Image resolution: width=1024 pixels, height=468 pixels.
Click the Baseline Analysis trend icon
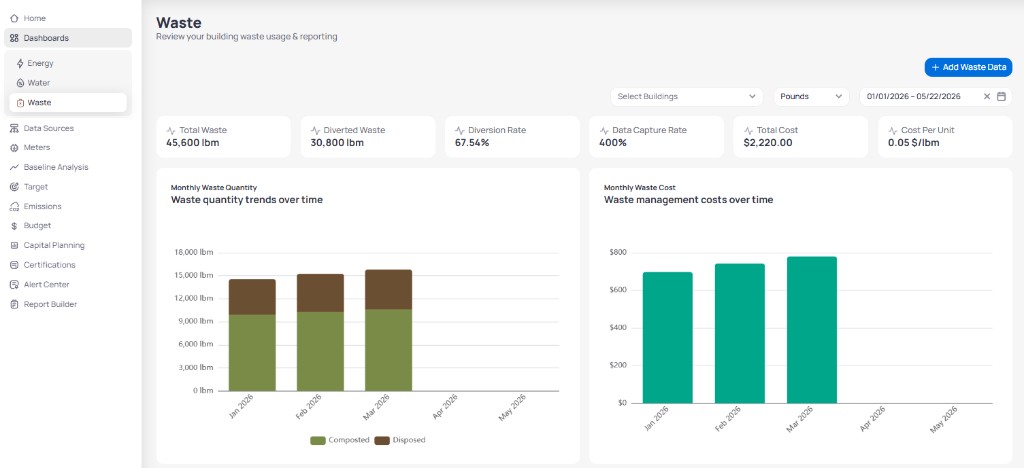[x=14, y=167]
